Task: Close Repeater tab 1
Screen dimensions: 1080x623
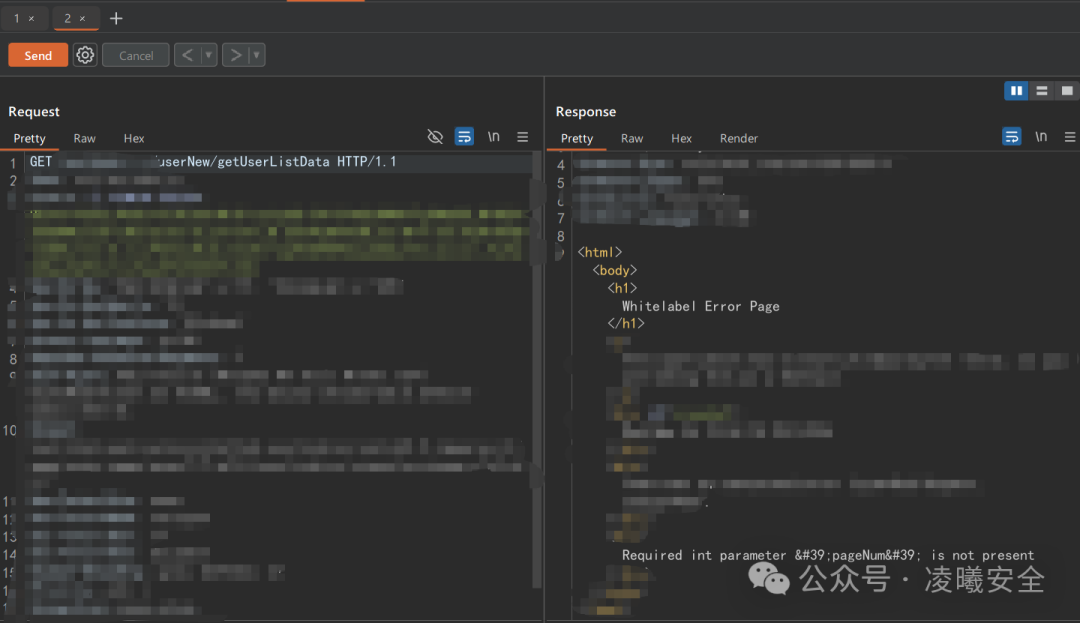Action: point(32,19)
